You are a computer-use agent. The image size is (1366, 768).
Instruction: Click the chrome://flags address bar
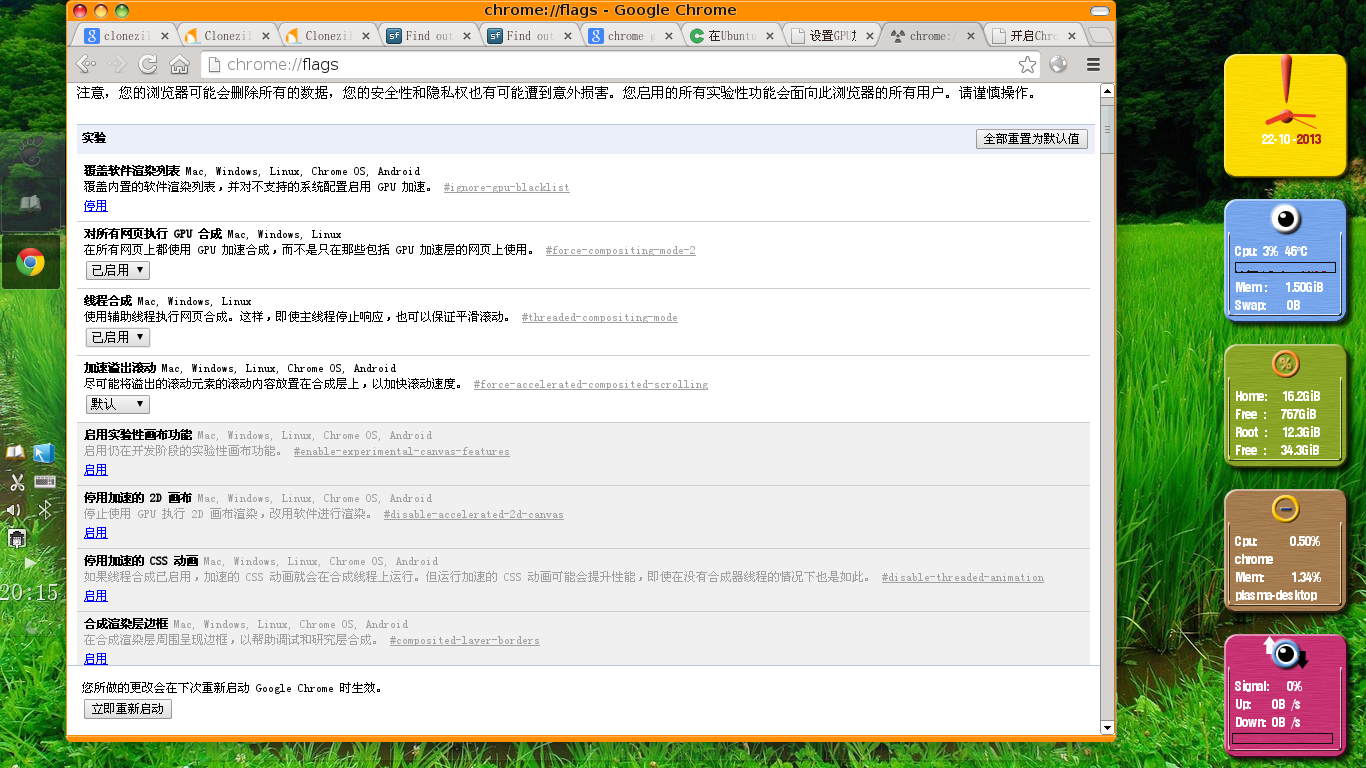(x=621, y=65)
